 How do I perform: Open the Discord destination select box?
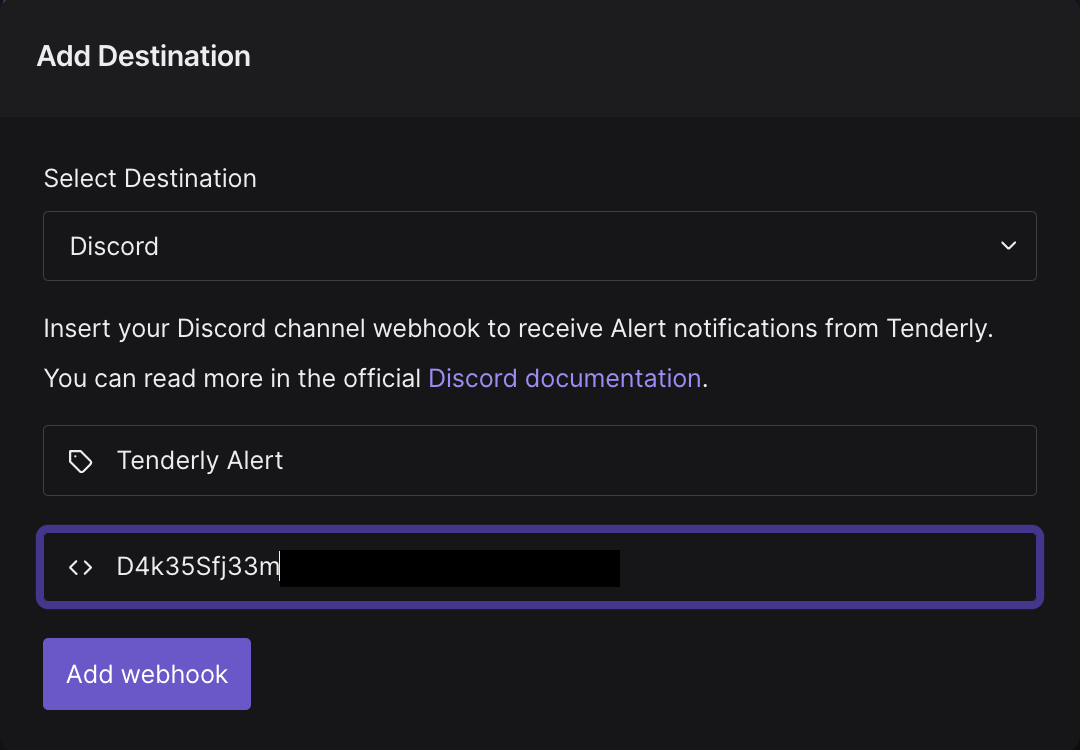point(539,246)
